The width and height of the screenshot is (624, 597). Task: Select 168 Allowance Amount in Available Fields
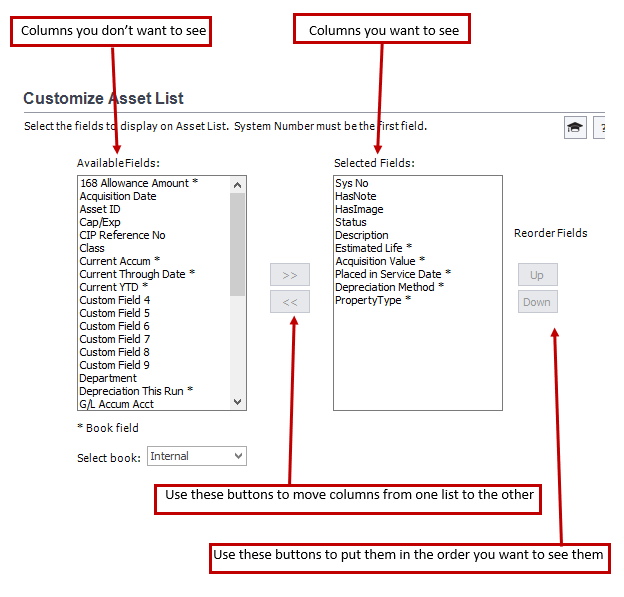(139, 183)
